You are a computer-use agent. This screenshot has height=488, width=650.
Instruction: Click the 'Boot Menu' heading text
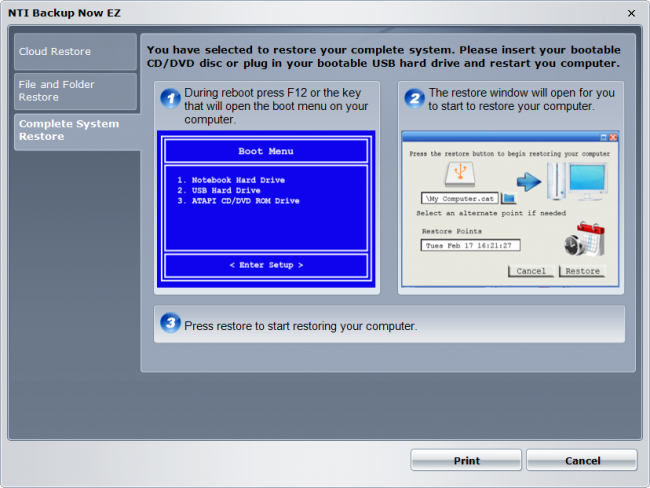266,151
